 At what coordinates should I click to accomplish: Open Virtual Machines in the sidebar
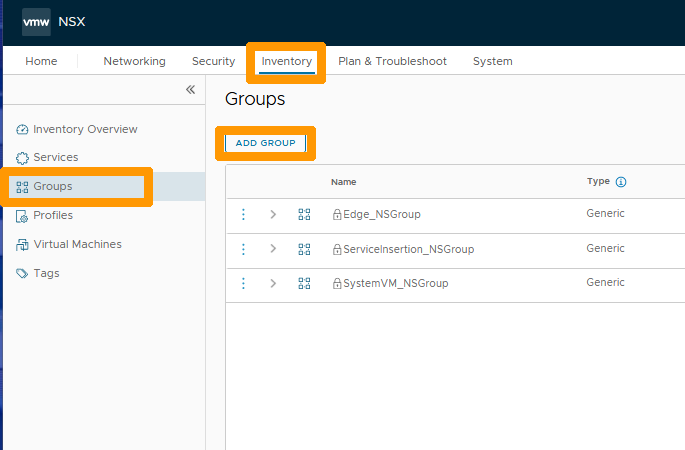[x=78, y=244]
